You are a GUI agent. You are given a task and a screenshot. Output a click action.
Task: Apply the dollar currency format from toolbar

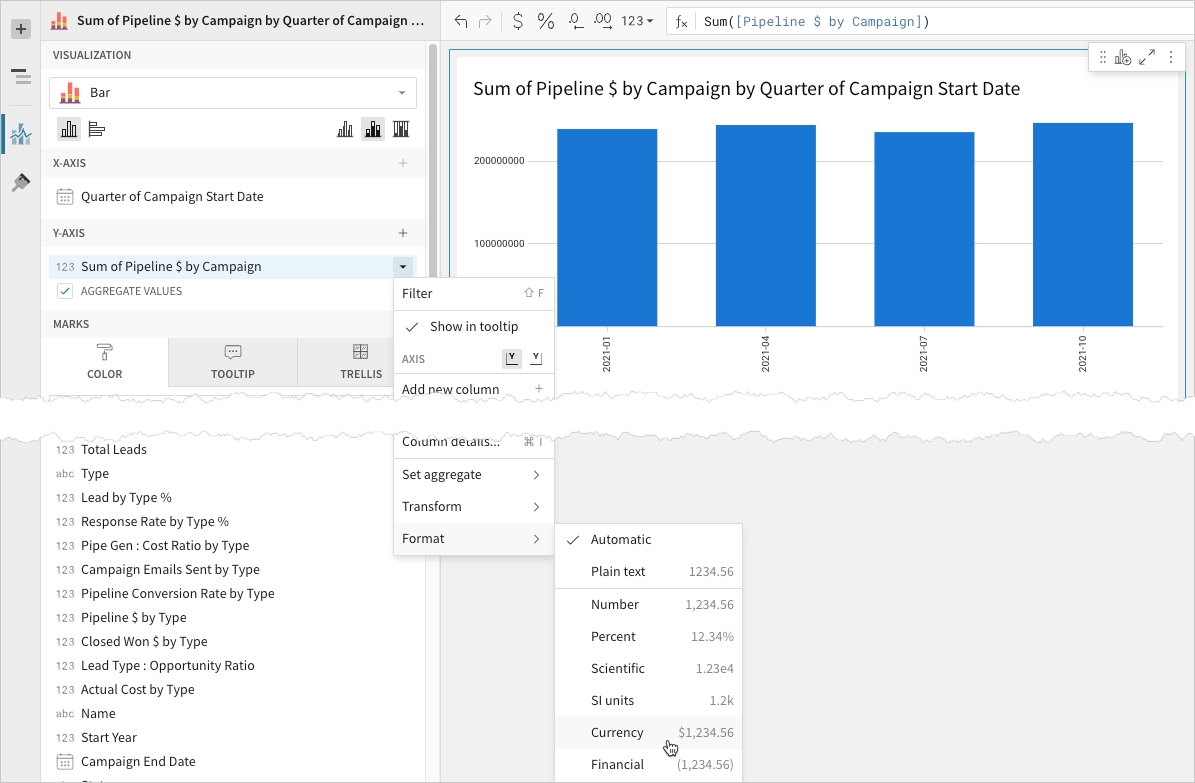tap(517, 21)
